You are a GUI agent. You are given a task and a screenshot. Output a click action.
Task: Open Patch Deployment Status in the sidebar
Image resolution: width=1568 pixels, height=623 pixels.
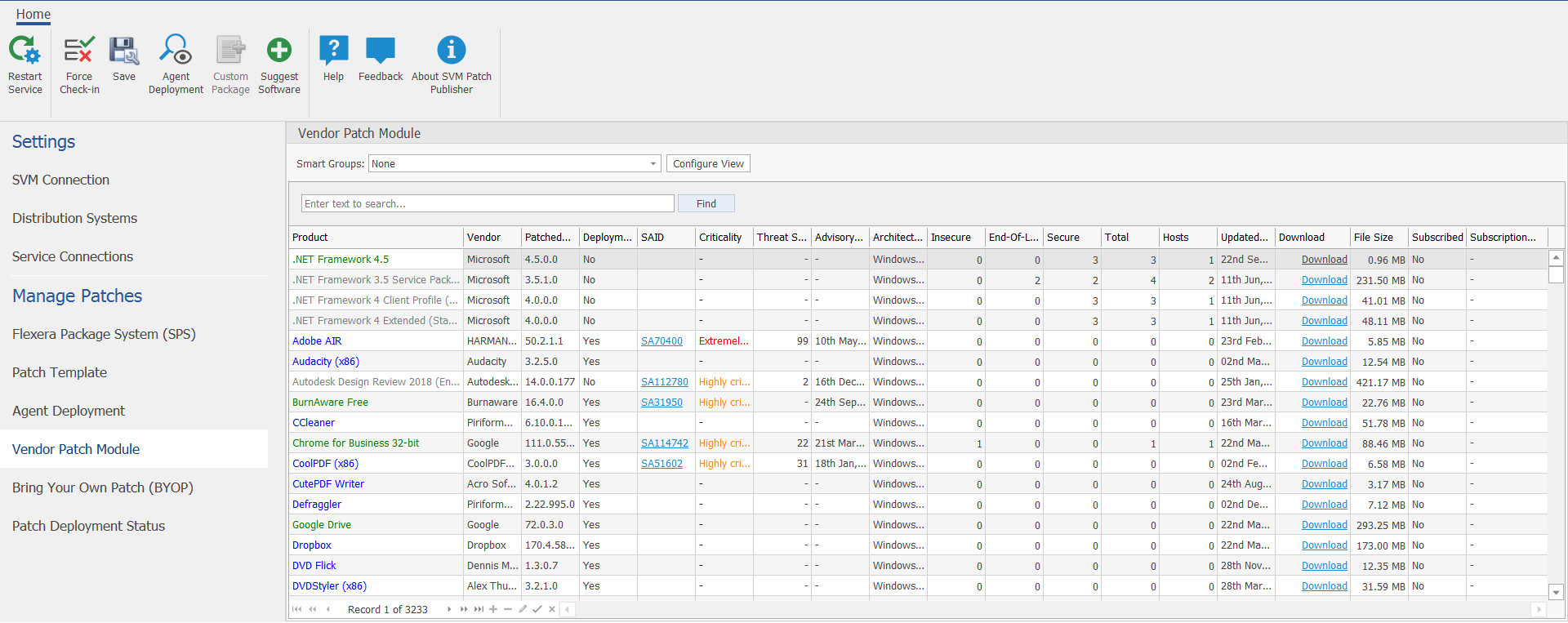point(88,526)
